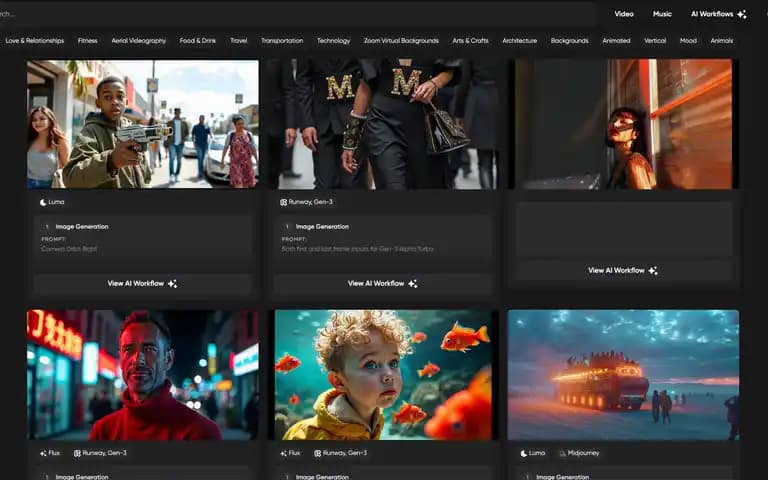
Task: Choose the Travel category
Action: coord(239,41)
